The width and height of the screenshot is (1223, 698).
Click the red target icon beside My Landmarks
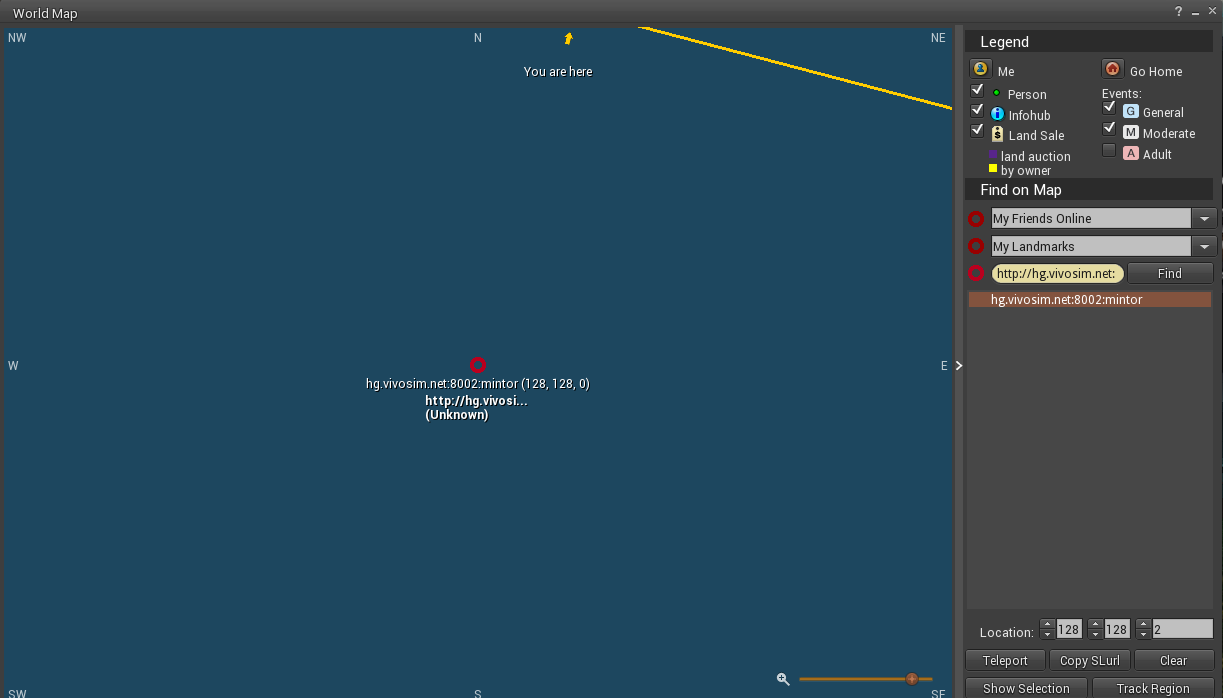[x=976, y=246]
